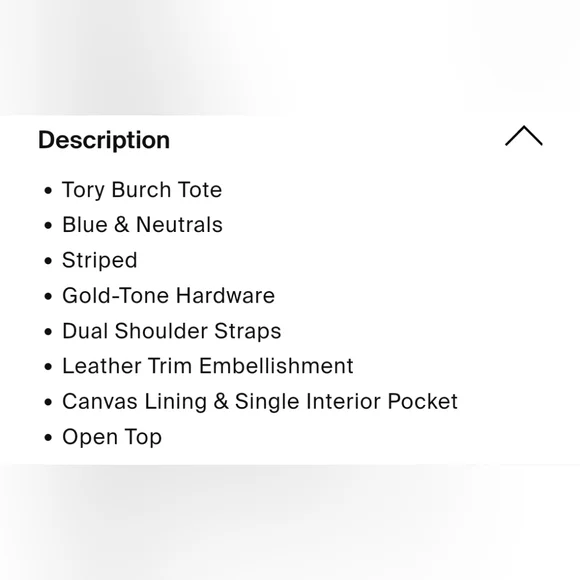Click the Striped list item
This screenshot has height=580, width=580.
[x=100, y=260]
